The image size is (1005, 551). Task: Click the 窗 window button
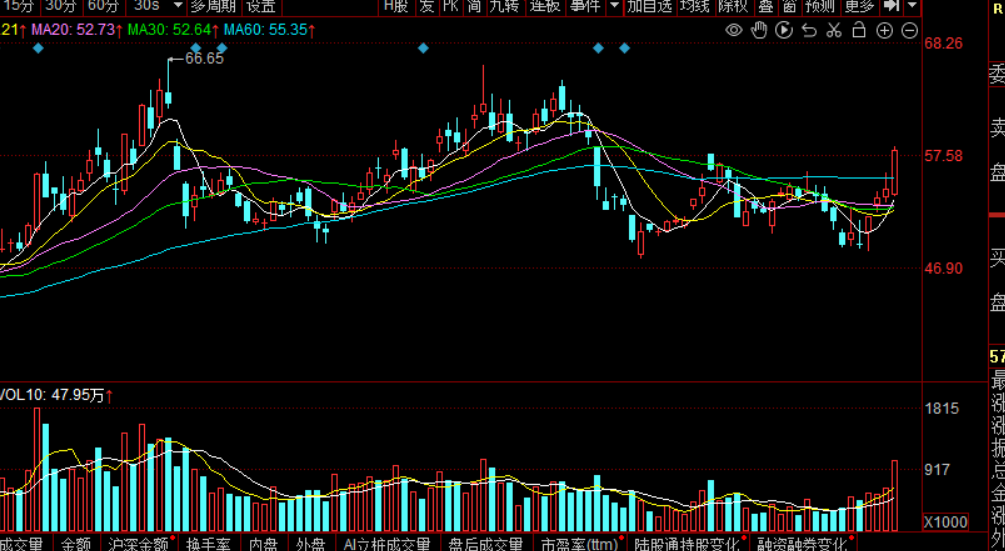pyautogui.click(x=790, y=6)
